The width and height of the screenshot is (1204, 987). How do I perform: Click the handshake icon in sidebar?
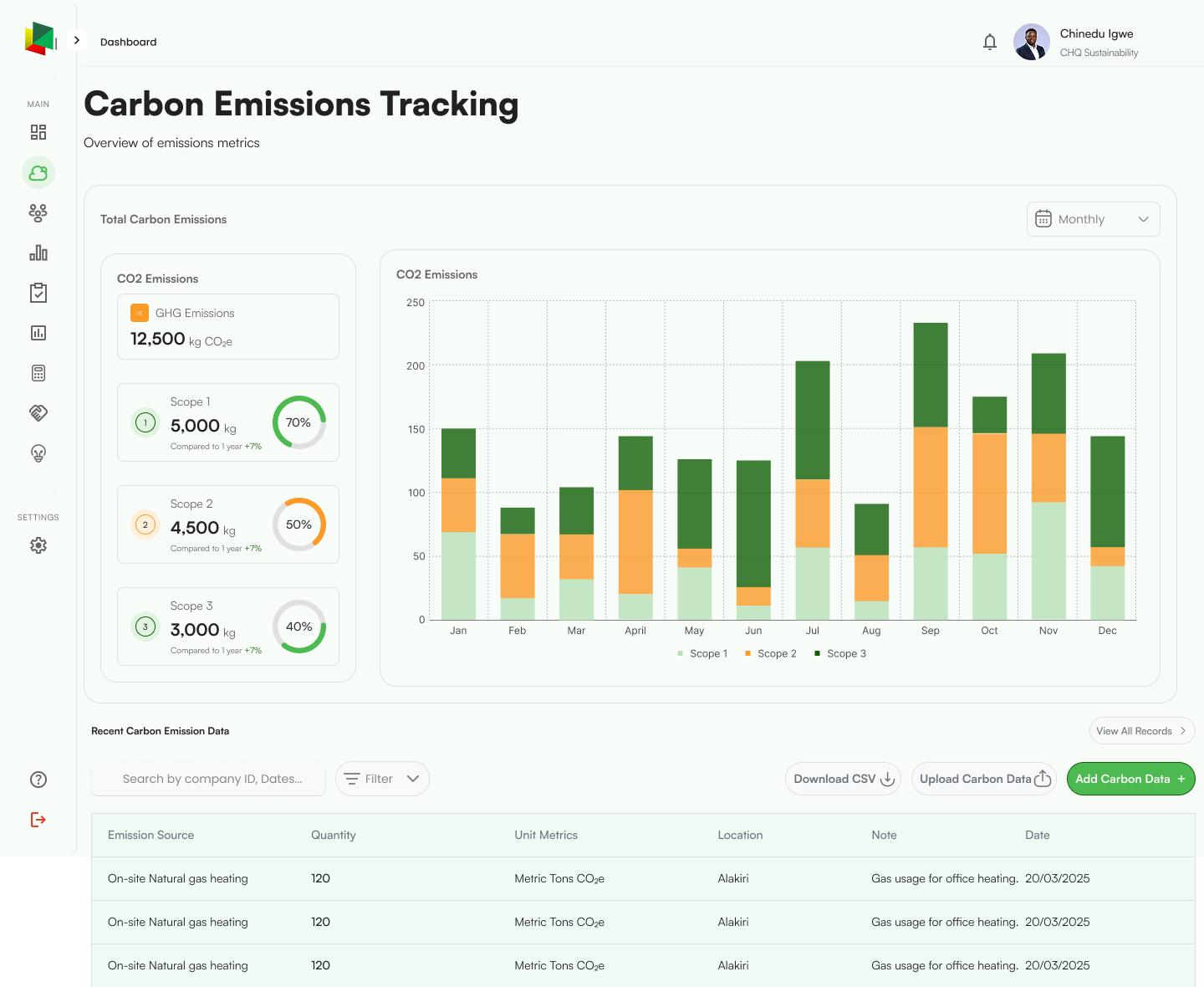pyautogui.click(x=38, y=413)
